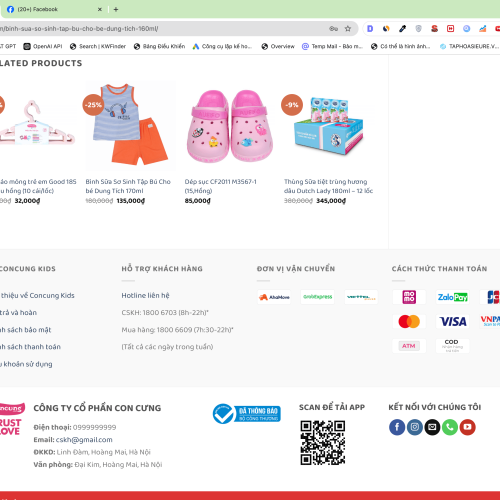500x500 pixels.
Task: Open the TAPHOASIEURE bookmark
Action: (469, 46)
